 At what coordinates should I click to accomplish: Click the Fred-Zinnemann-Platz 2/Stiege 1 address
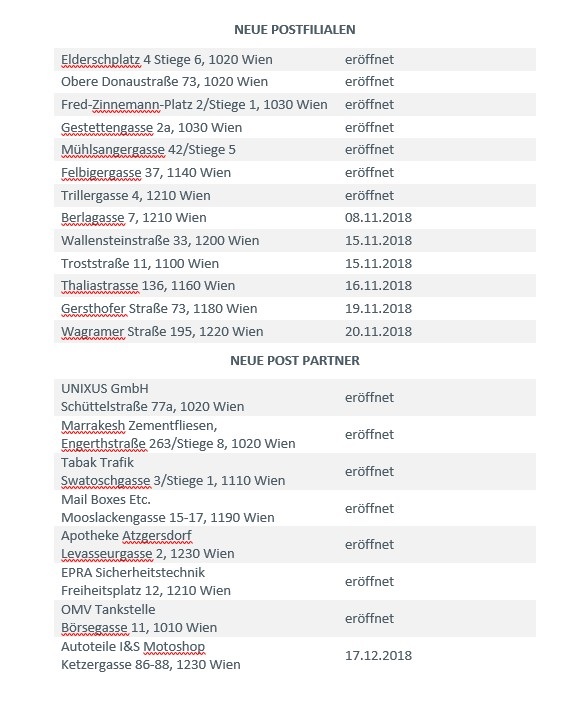pyautogui.click(x=194, y=105)
